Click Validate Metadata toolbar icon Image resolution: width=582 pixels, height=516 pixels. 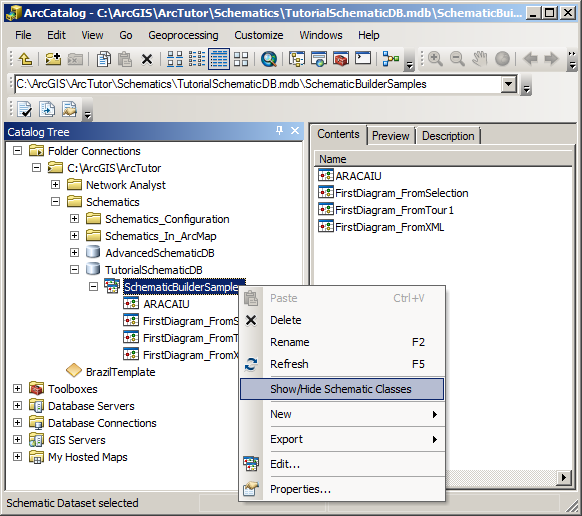pos(24,109)
